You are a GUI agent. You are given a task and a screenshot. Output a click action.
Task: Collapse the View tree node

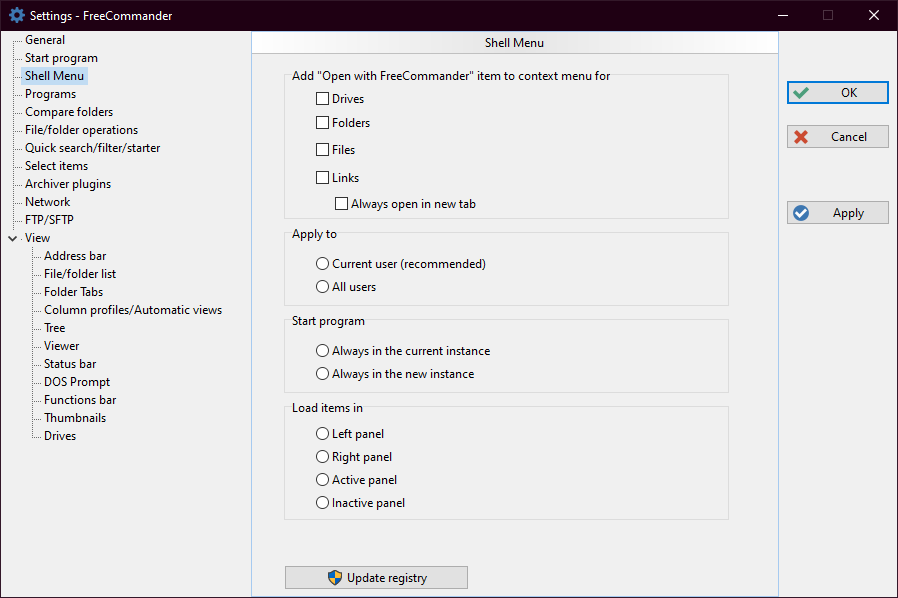tap(12, 239)
